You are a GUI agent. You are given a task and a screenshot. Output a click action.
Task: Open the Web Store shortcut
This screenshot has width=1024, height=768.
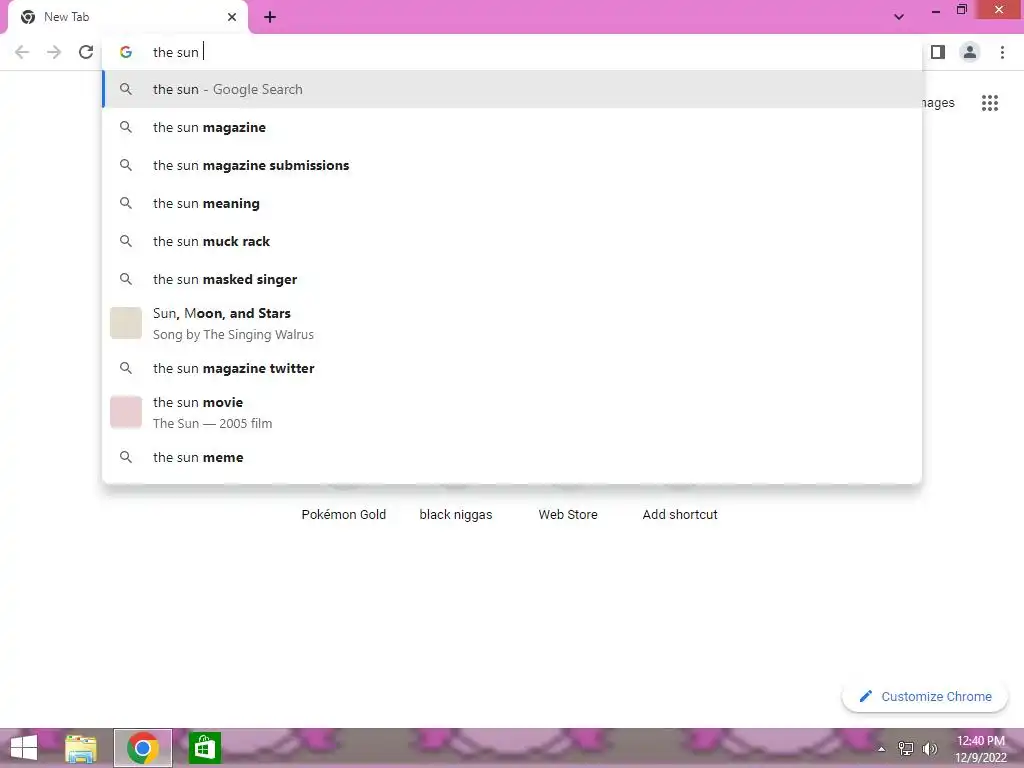point(568,515)
